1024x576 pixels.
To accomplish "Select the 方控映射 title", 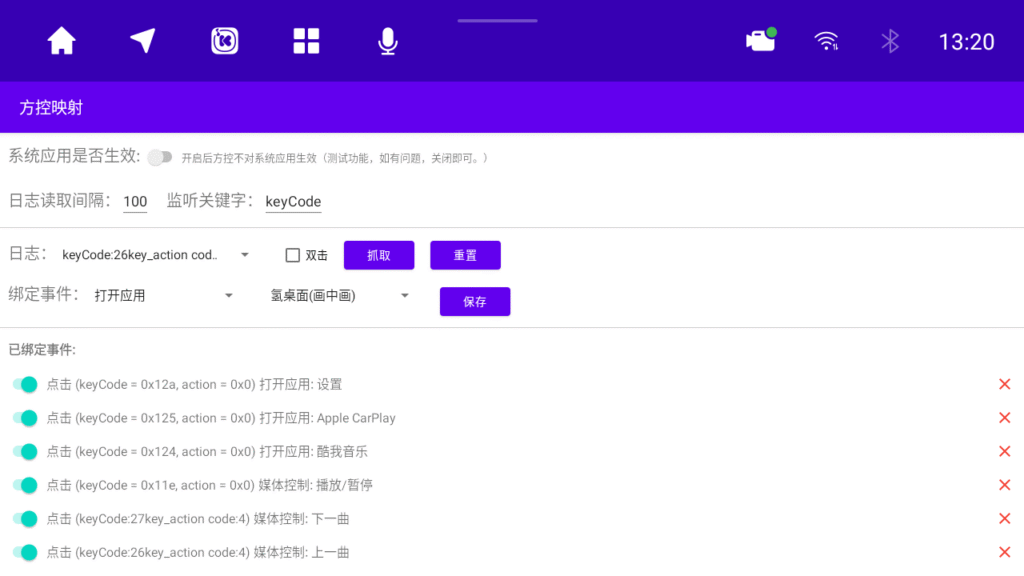I will point(51,108).
